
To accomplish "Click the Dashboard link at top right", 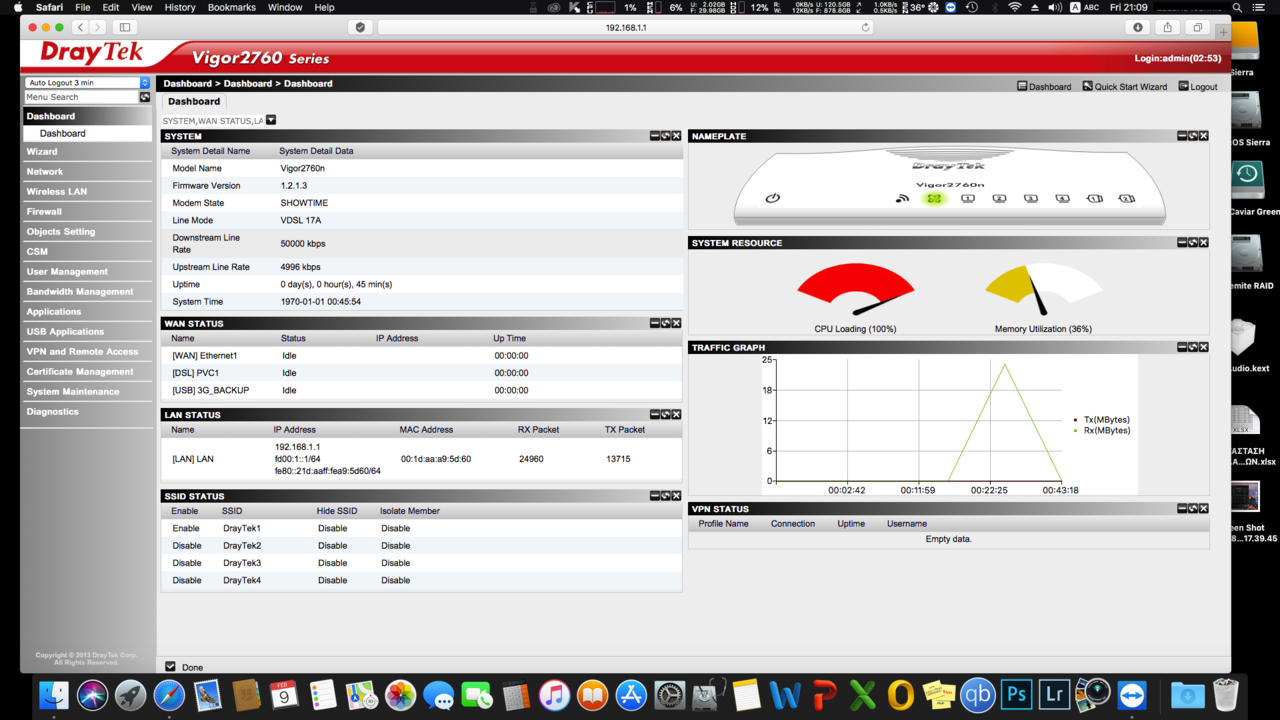I will click(x=1044, y=87).
